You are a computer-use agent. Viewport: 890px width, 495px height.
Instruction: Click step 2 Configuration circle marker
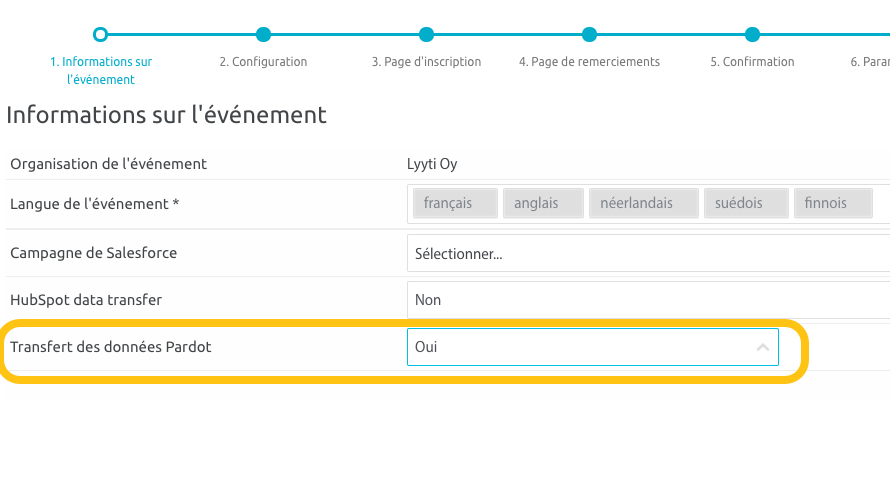(x=263, y=35)
